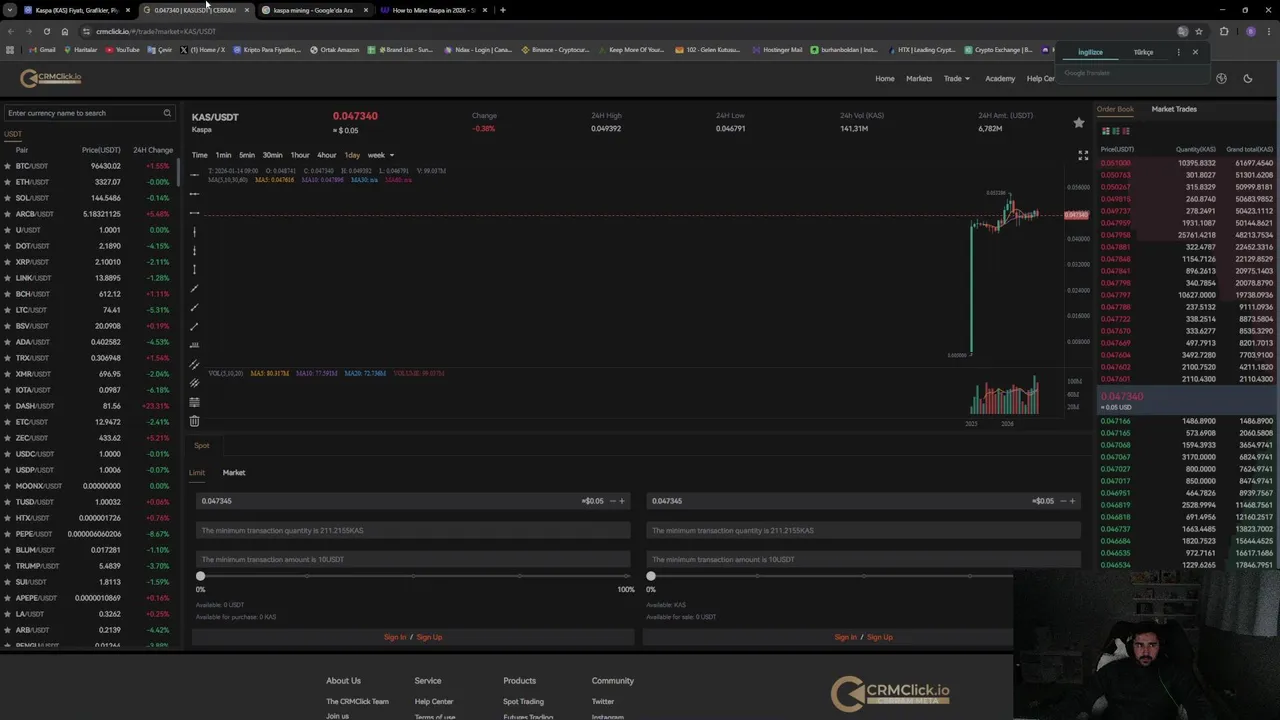This screenshot has height=720, width=1280.
Task: Close the Google Translate popup
Action: pos(1195,52)
